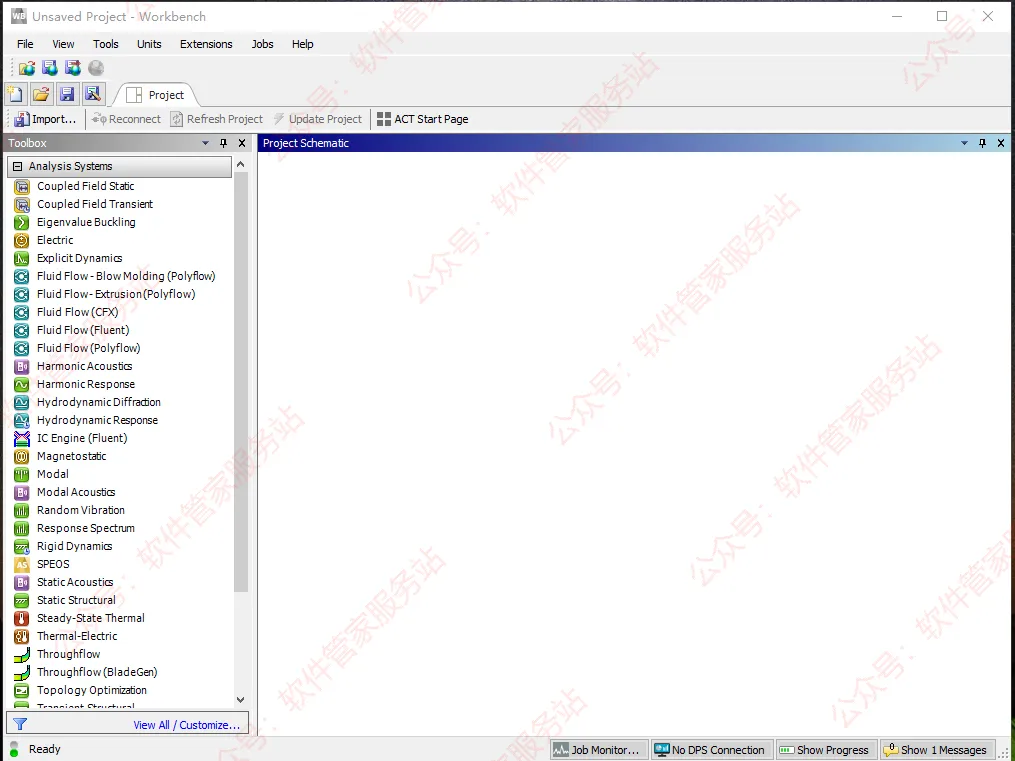Open the ACT Start Page
This screenshot has height=761, width=1015.
coord(423,119)
